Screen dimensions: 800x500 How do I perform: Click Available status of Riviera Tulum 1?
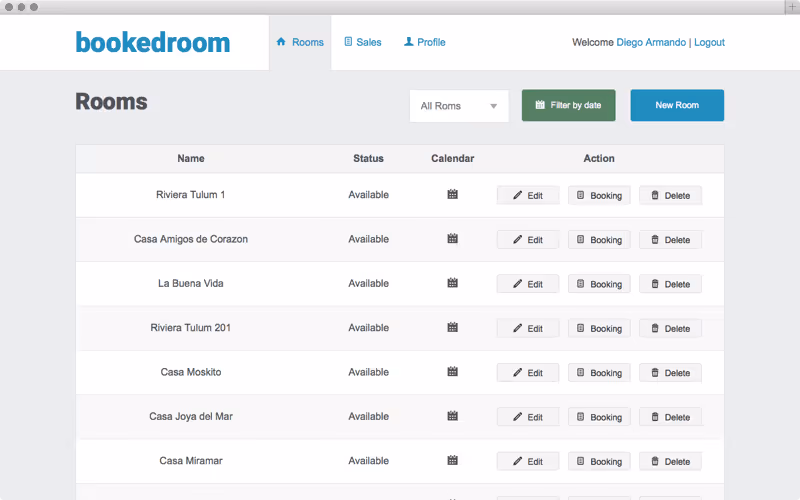[368, 194]
